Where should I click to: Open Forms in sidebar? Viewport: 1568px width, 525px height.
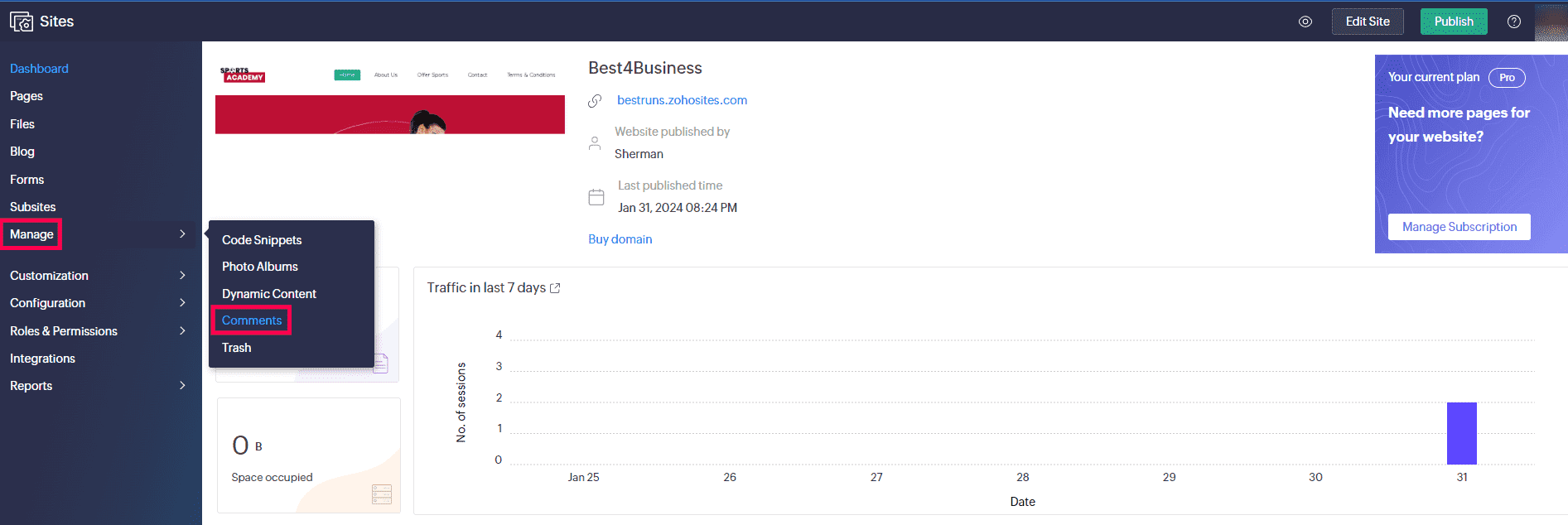27,180
